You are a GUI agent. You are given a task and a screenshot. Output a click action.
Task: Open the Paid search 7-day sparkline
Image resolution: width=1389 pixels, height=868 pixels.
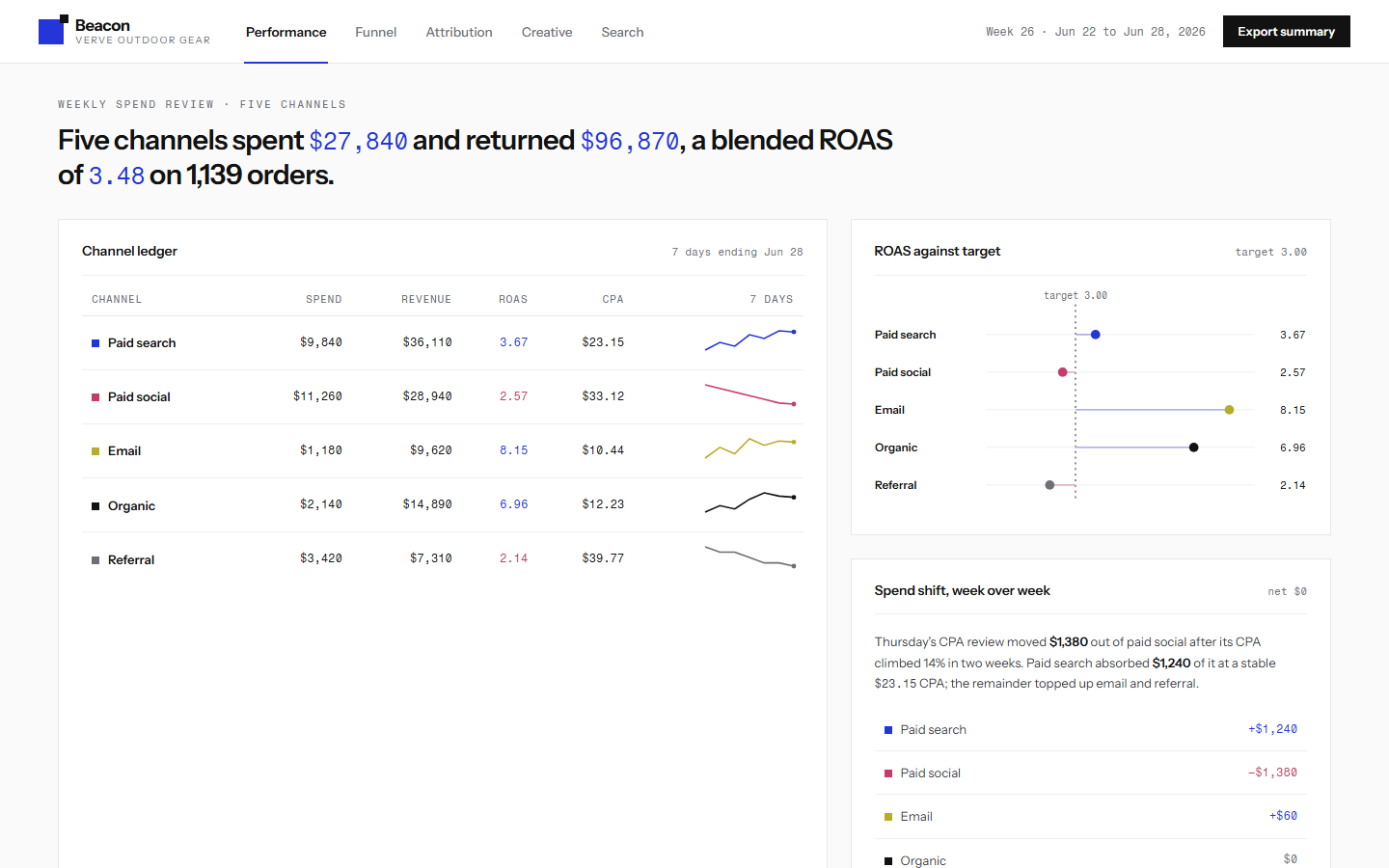pos(750,340)
